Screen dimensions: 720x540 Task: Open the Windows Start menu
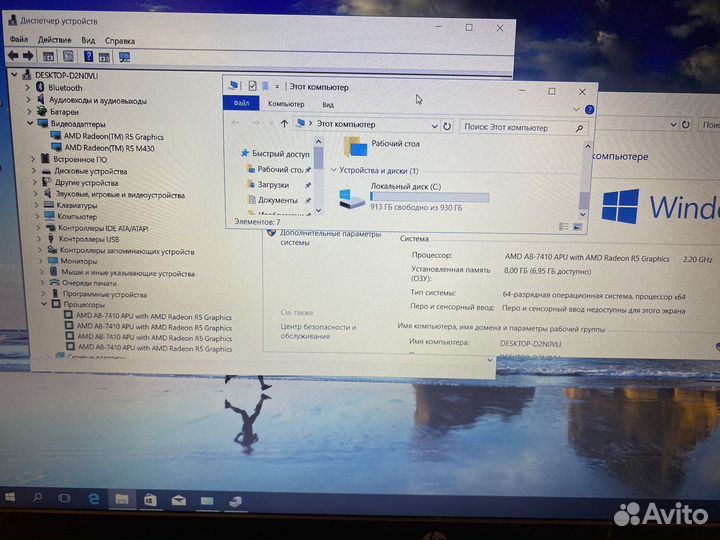(10, 497)
